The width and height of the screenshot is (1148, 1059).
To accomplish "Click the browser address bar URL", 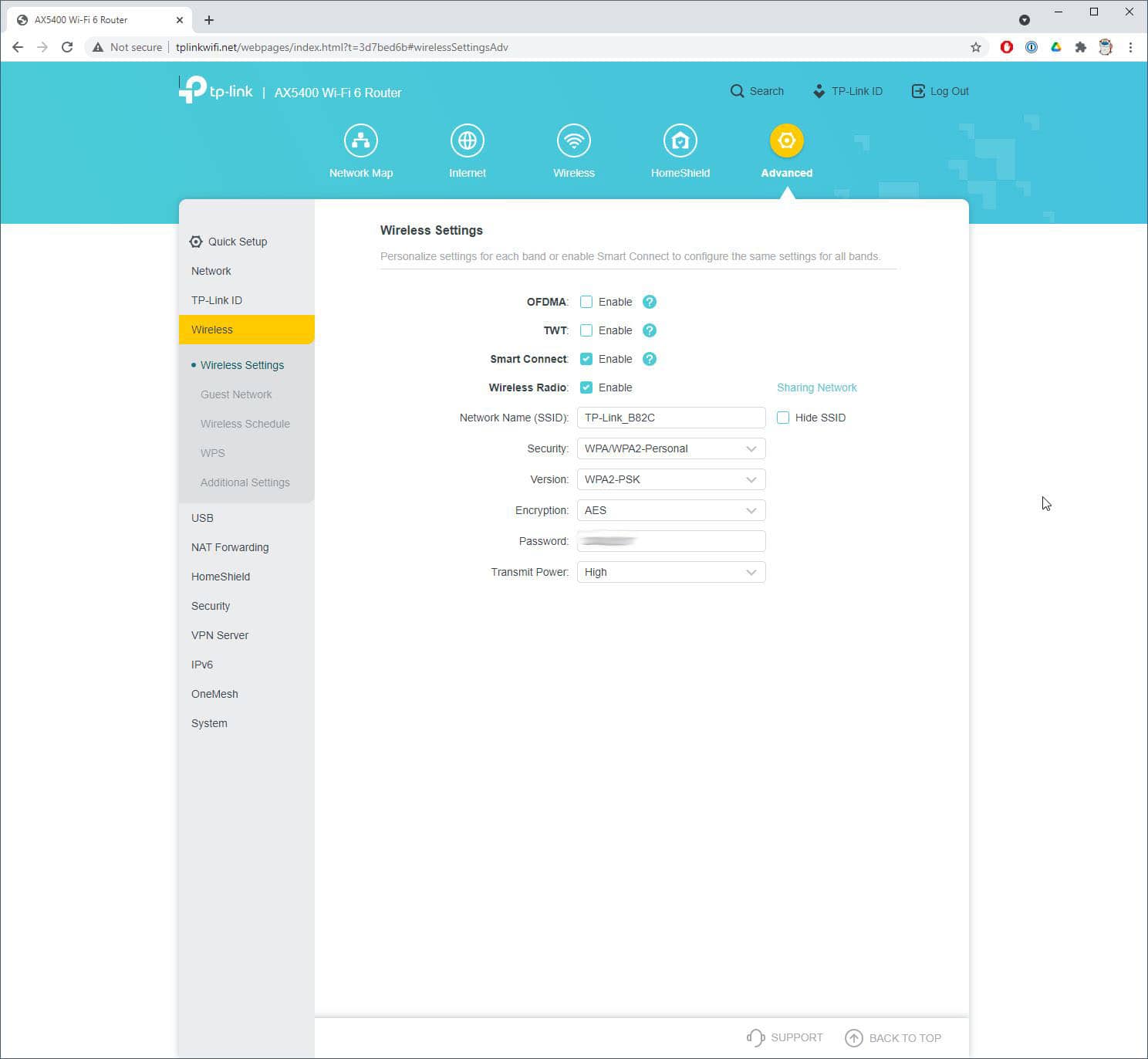I will tap(342, 47).
